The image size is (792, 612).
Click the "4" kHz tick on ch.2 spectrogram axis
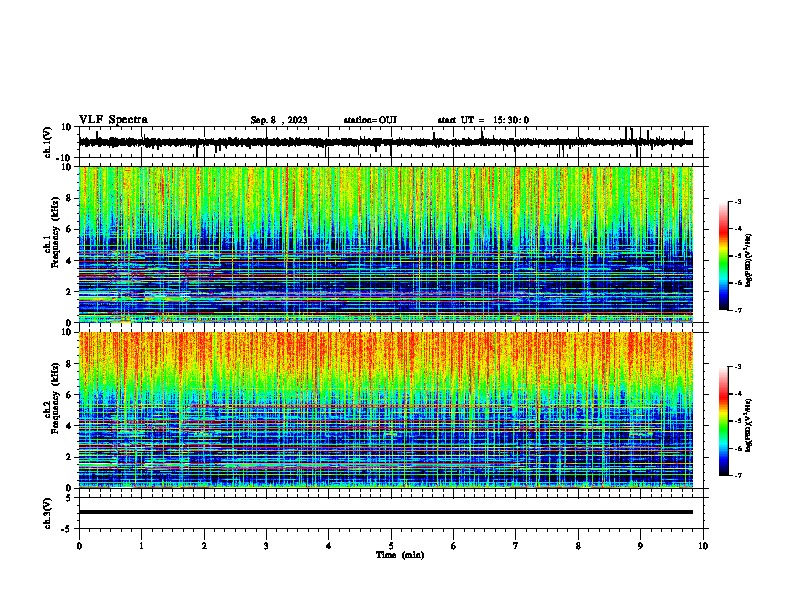pyautogui.click(x=70, y=426)
